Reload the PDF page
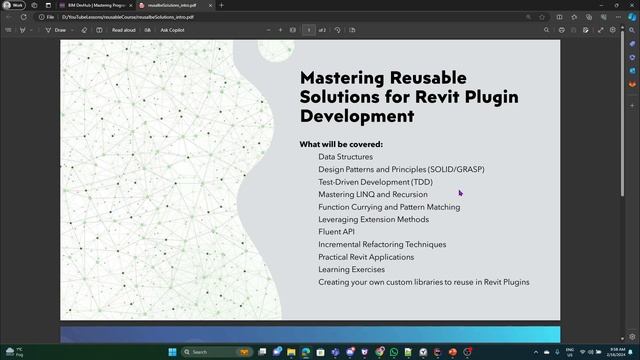This screenshot has width=640, height=360. tap(24, 17)
